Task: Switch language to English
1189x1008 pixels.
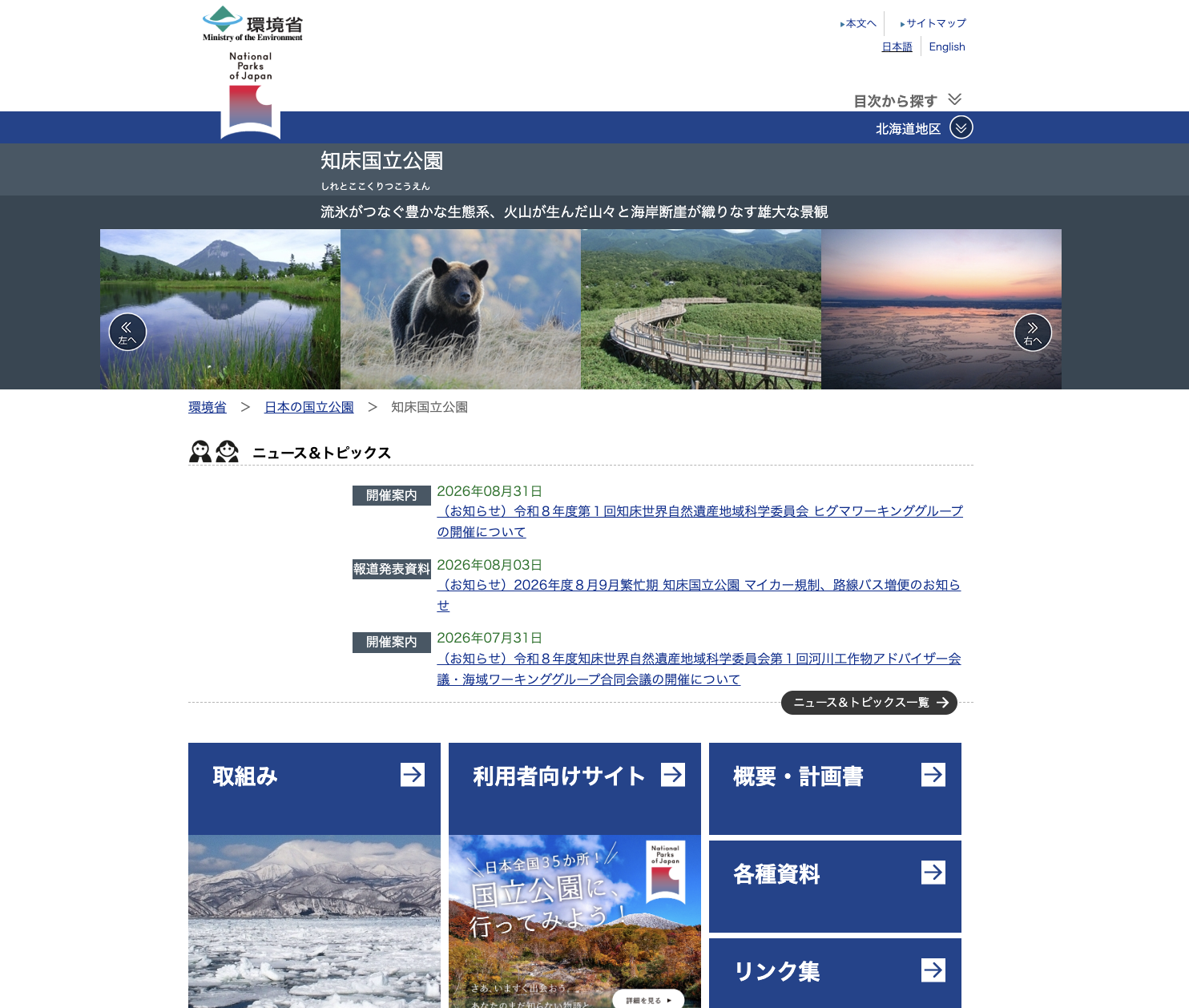Action: pos(947,46)
